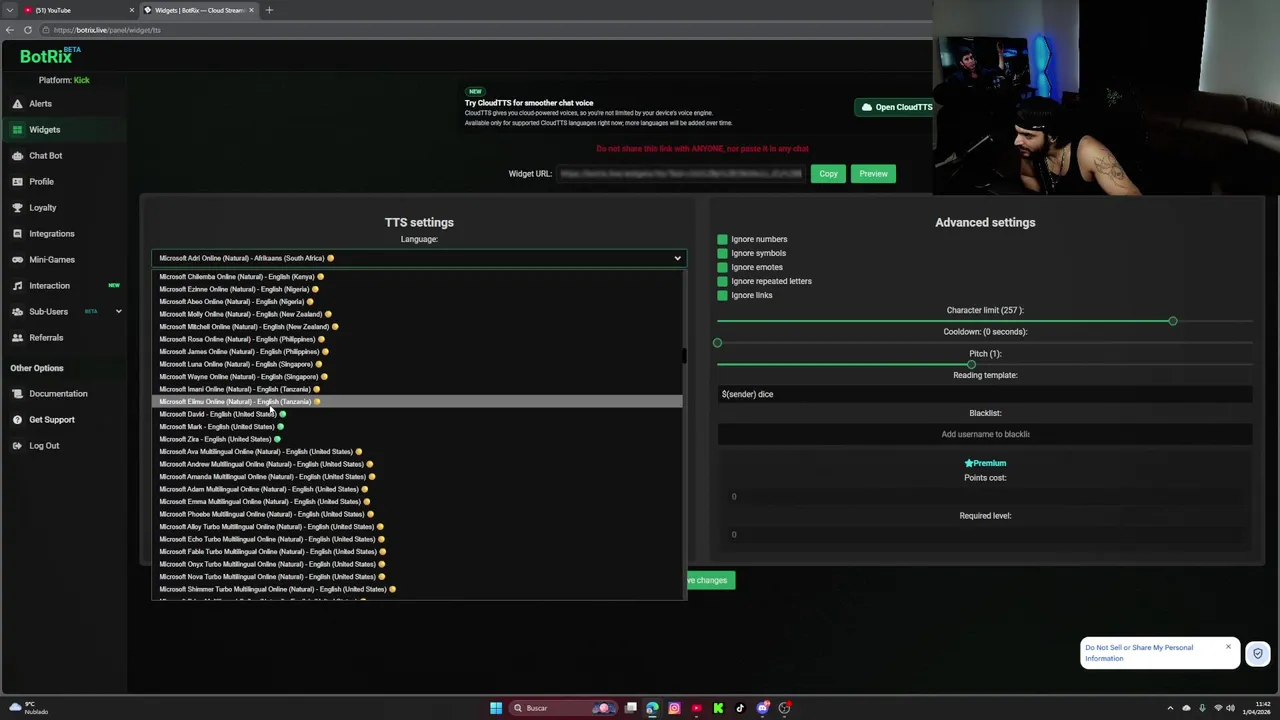This screenshot has width=1280, height=720.
Task: Open a new browser tab with plus
Action: pos(269,10)
